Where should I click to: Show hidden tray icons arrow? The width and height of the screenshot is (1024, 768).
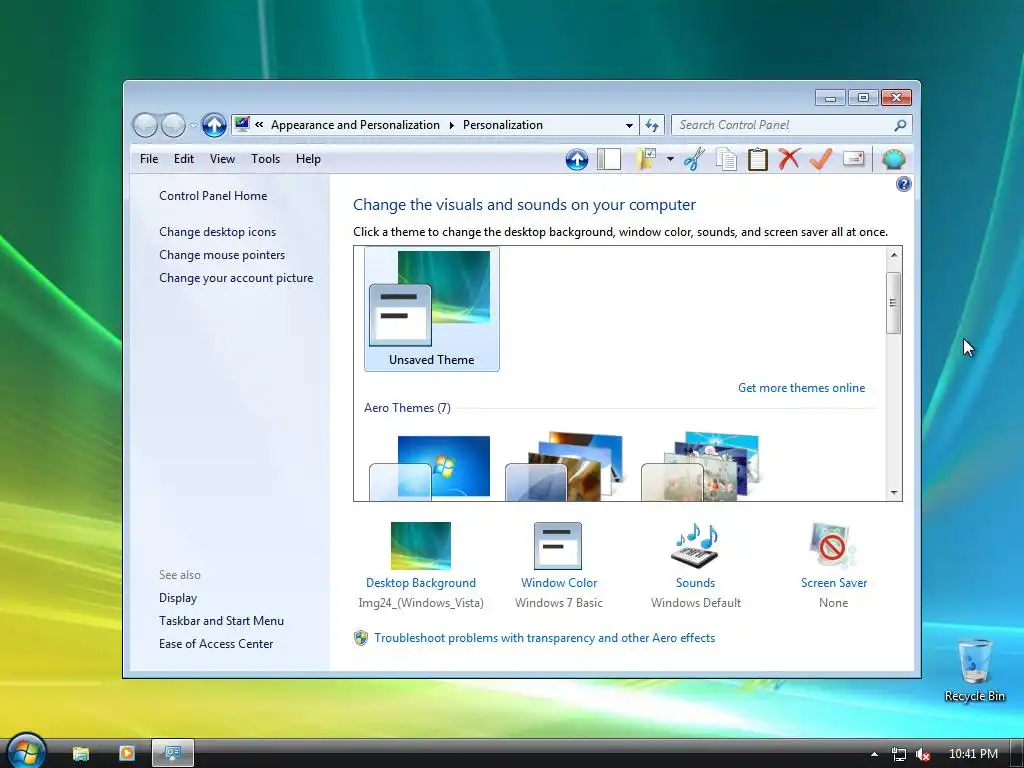874,754
